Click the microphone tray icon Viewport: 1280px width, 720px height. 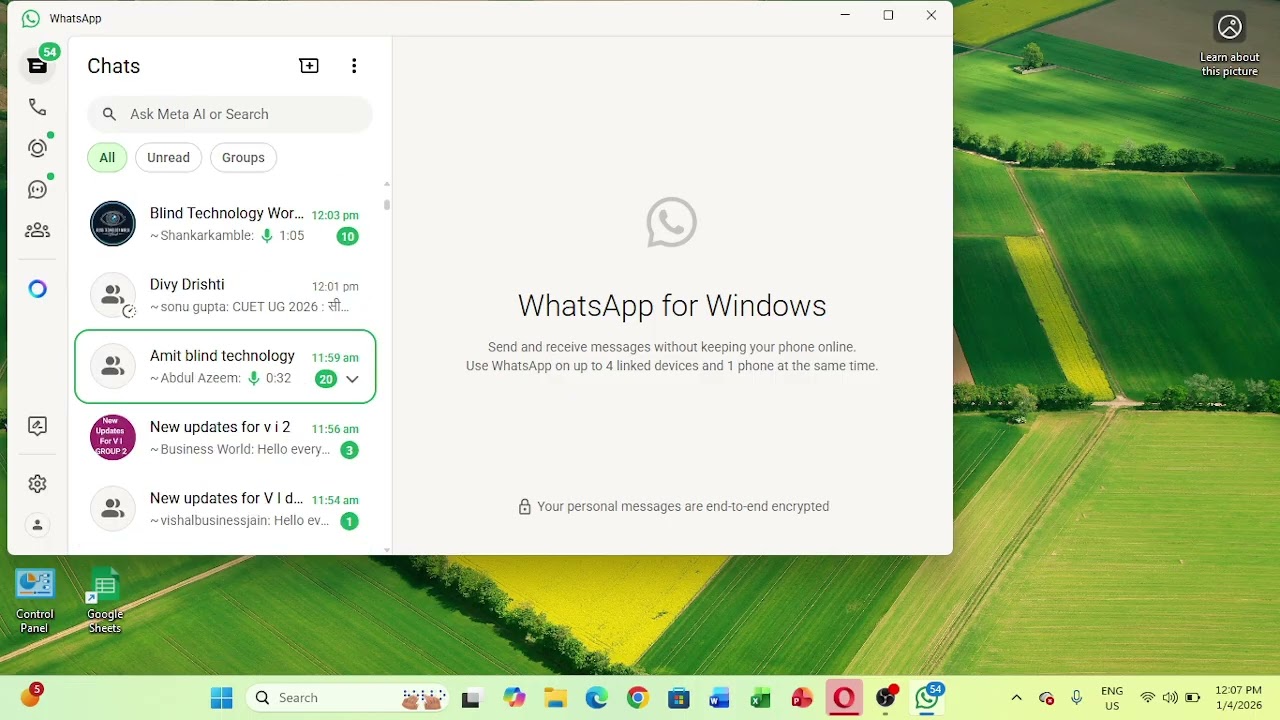pos(1077,698)
